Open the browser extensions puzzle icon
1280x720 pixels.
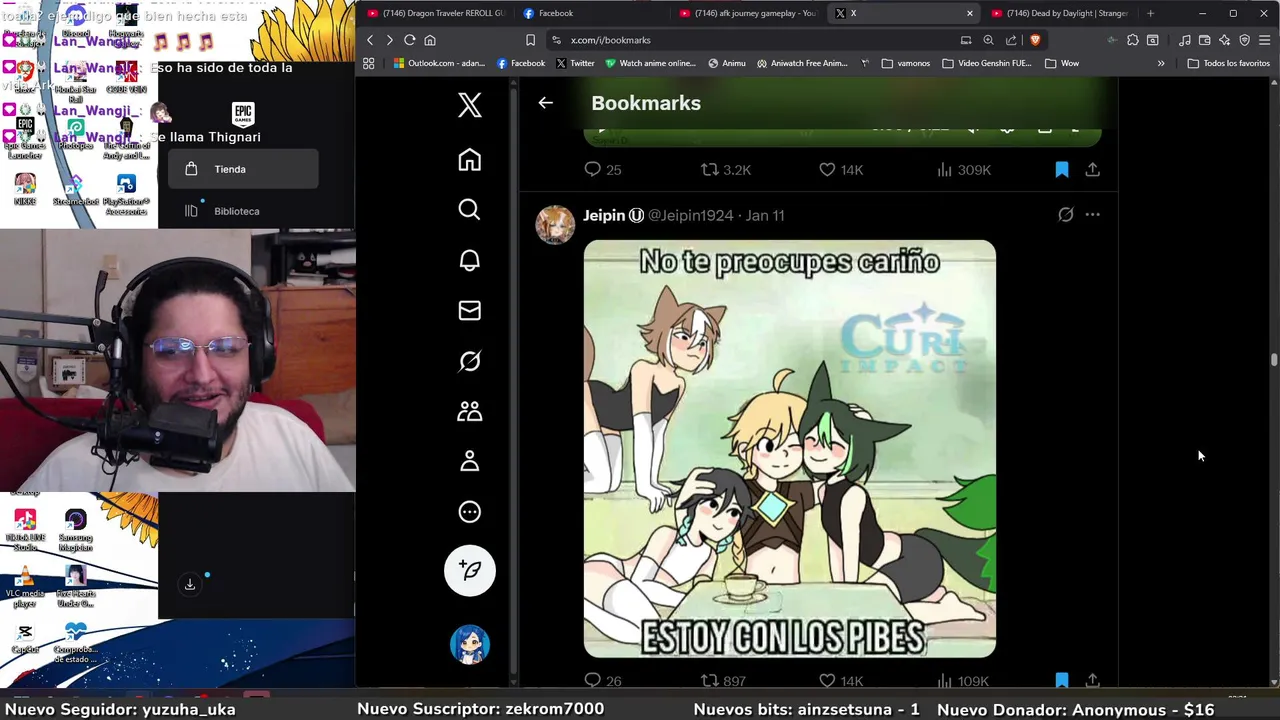[1132, 40]
